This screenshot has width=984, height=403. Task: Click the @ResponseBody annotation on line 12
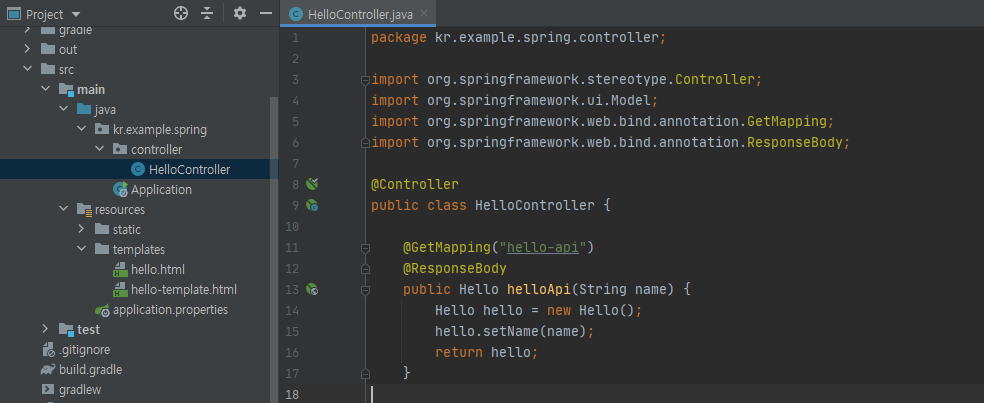[454, 269]
